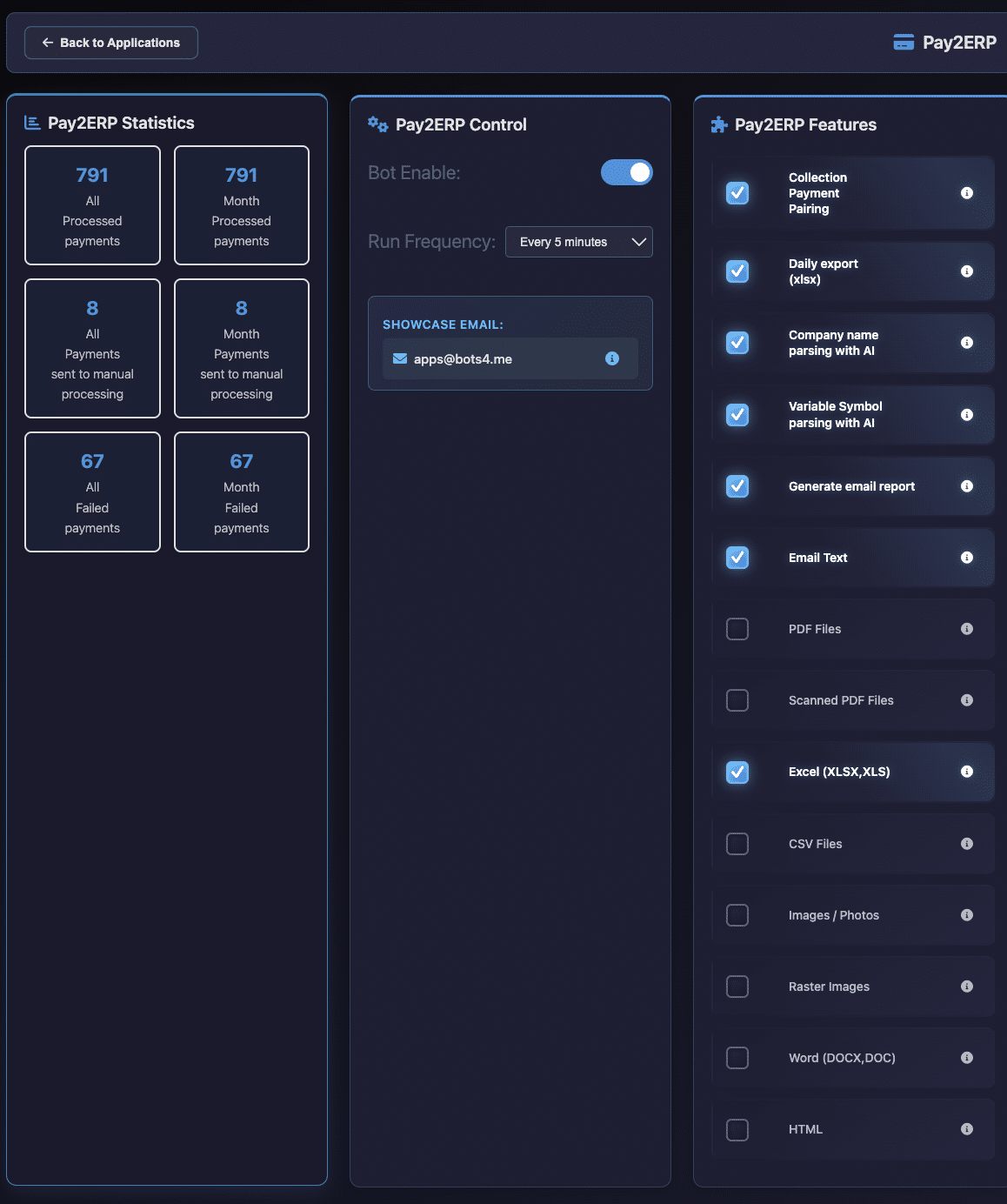Uncheck the Email Text checkbox
The width and height of the screenshot is (1007, 1204).
pos(737,558)
